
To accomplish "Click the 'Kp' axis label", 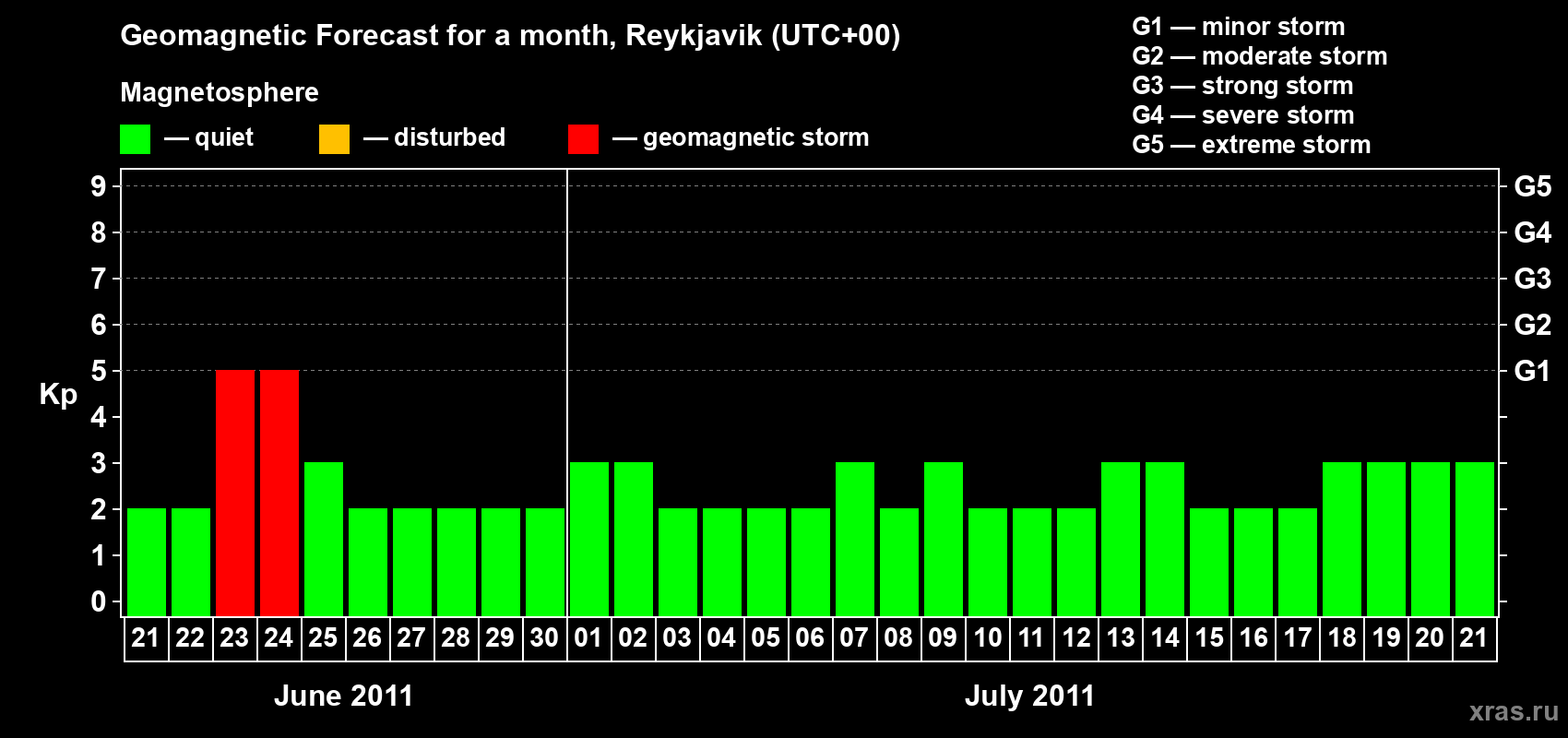I will [x=58, y=395].
